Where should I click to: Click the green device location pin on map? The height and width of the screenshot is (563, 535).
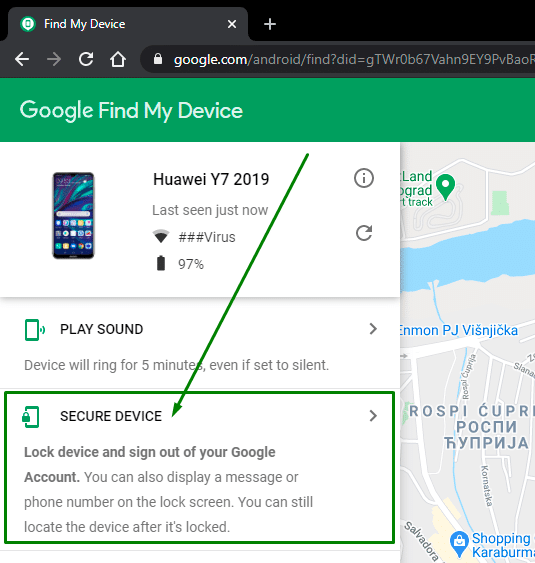coord(446,187)
